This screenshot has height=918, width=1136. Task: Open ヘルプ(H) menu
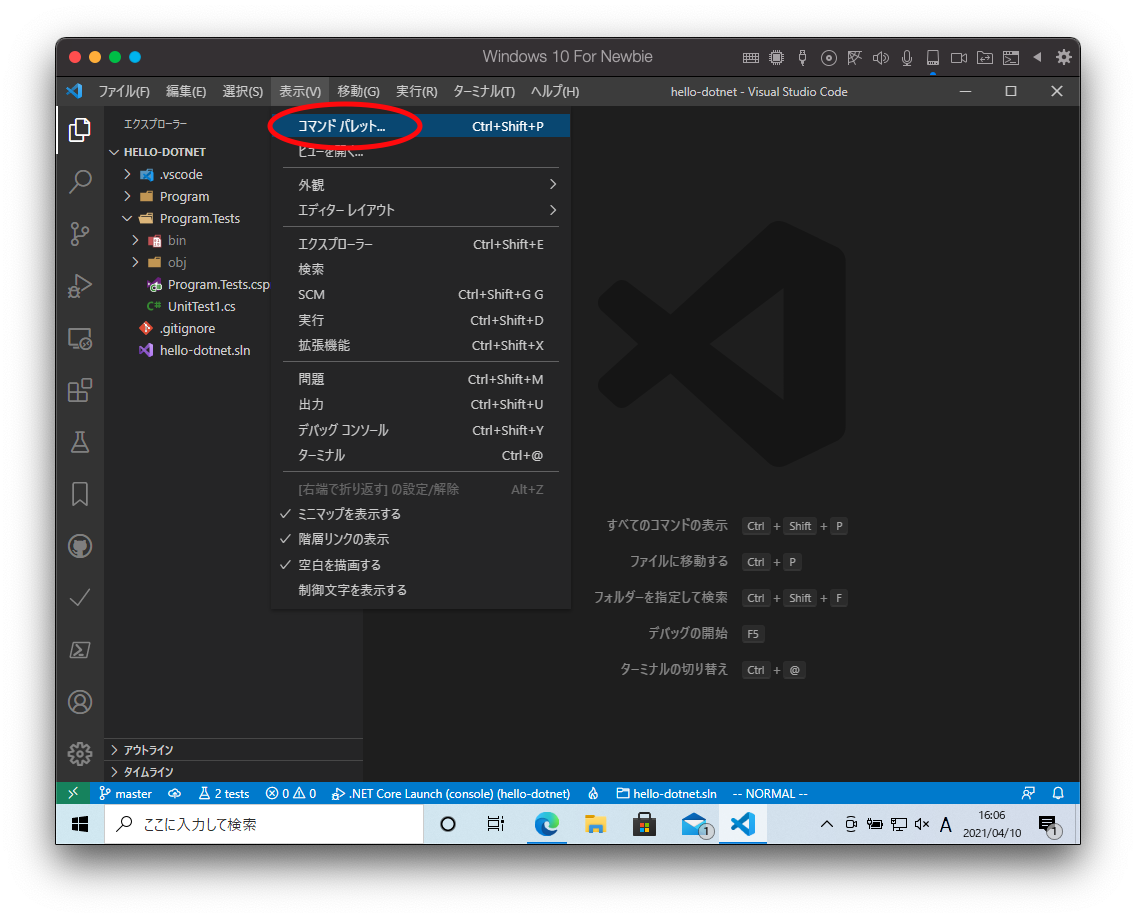[x=555, y=91]
